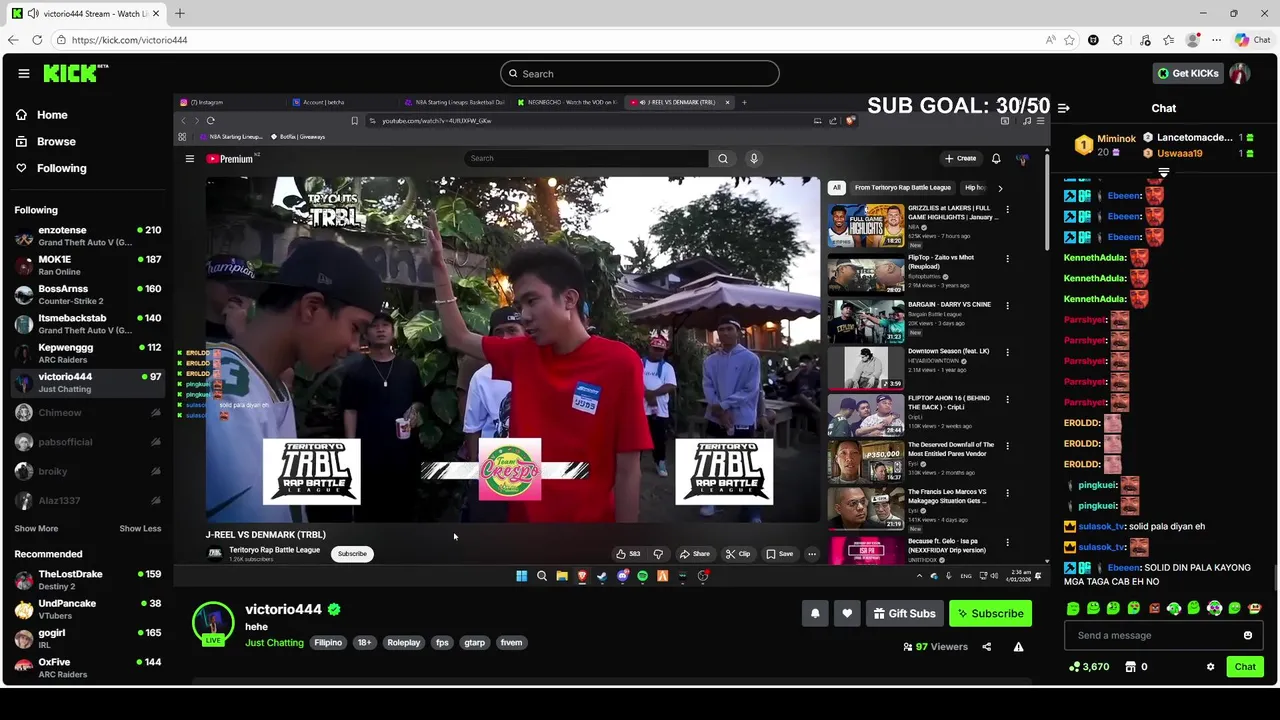Open OxFive recommended channel
Image resolution: width=1280 pixels, height=720 pixels.
point(87,667)
